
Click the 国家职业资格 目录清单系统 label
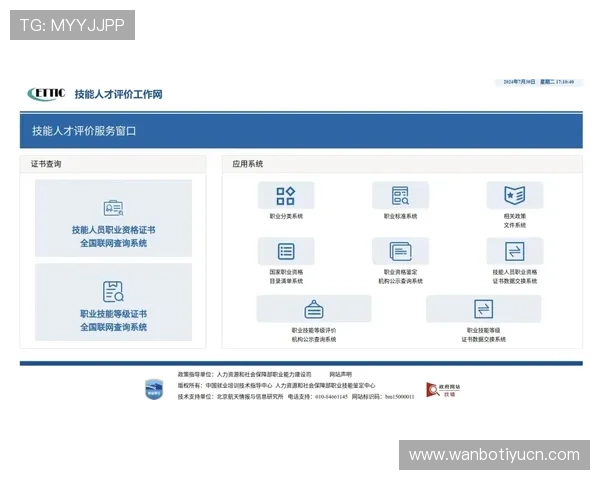point(286,276)
